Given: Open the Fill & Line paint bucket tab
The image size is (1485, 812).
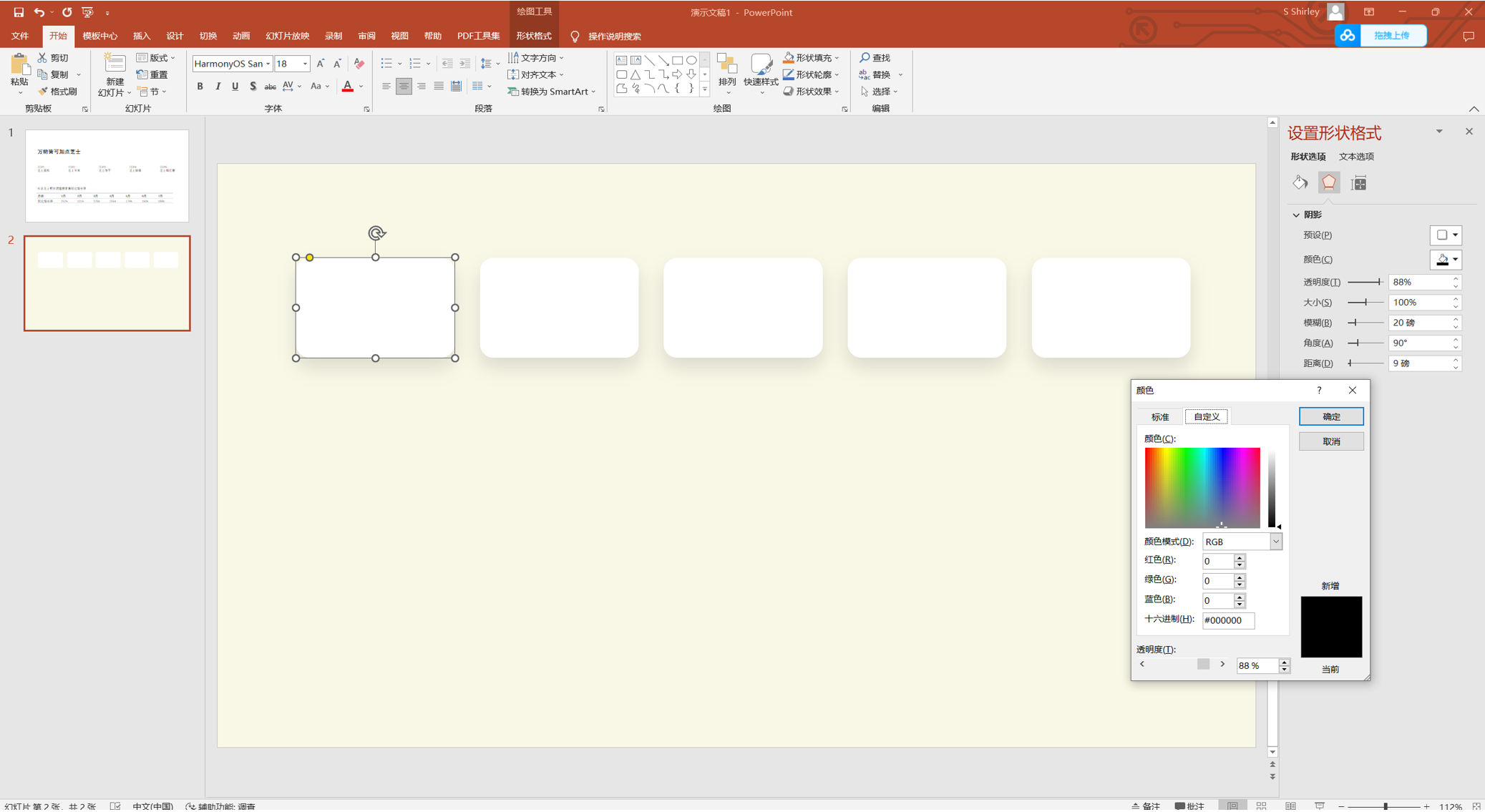Looking at the screenshot, I should coord(1300,183).
